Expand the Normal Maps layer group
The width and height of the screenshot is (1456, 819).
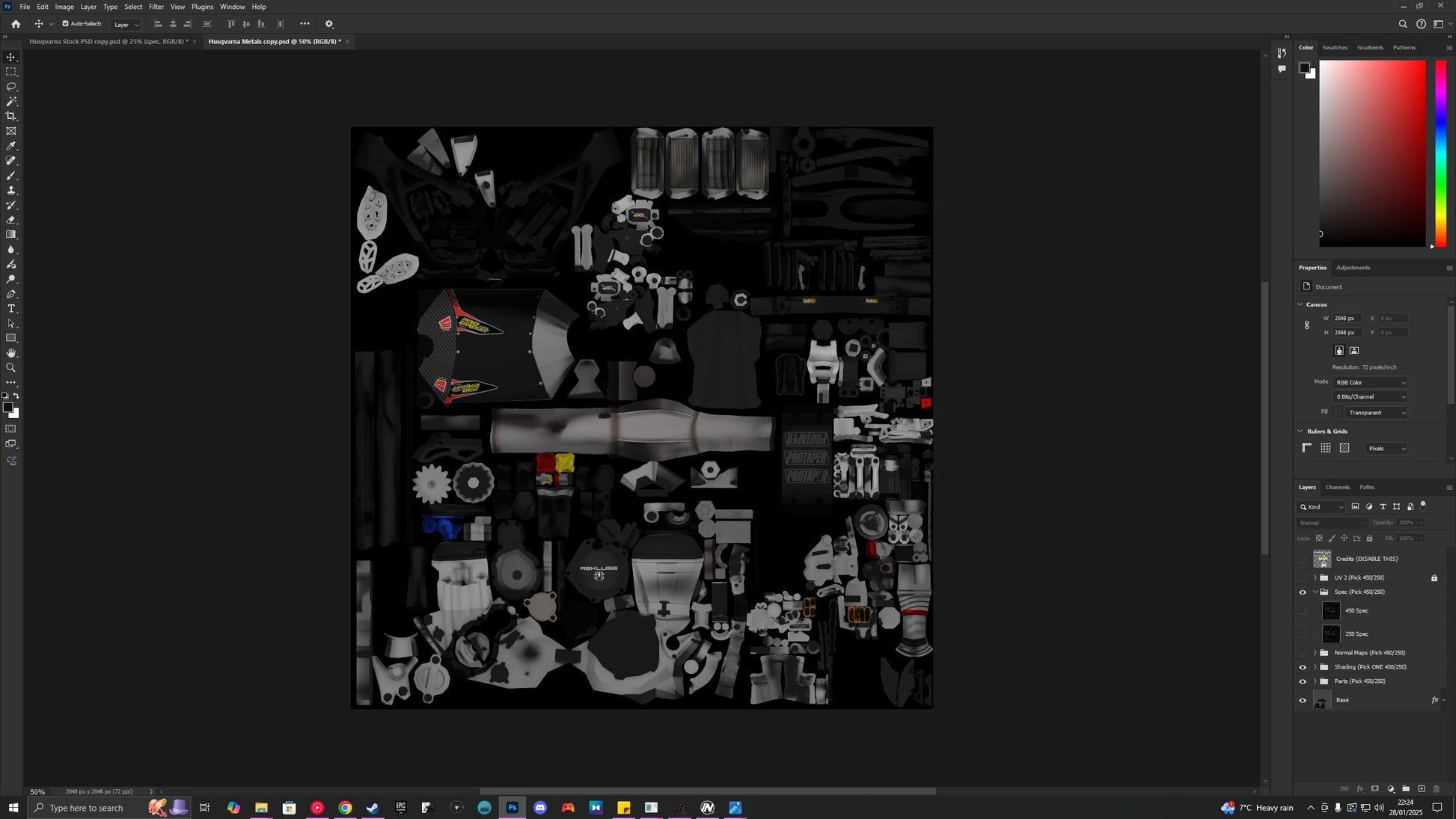pos(1315,653)
